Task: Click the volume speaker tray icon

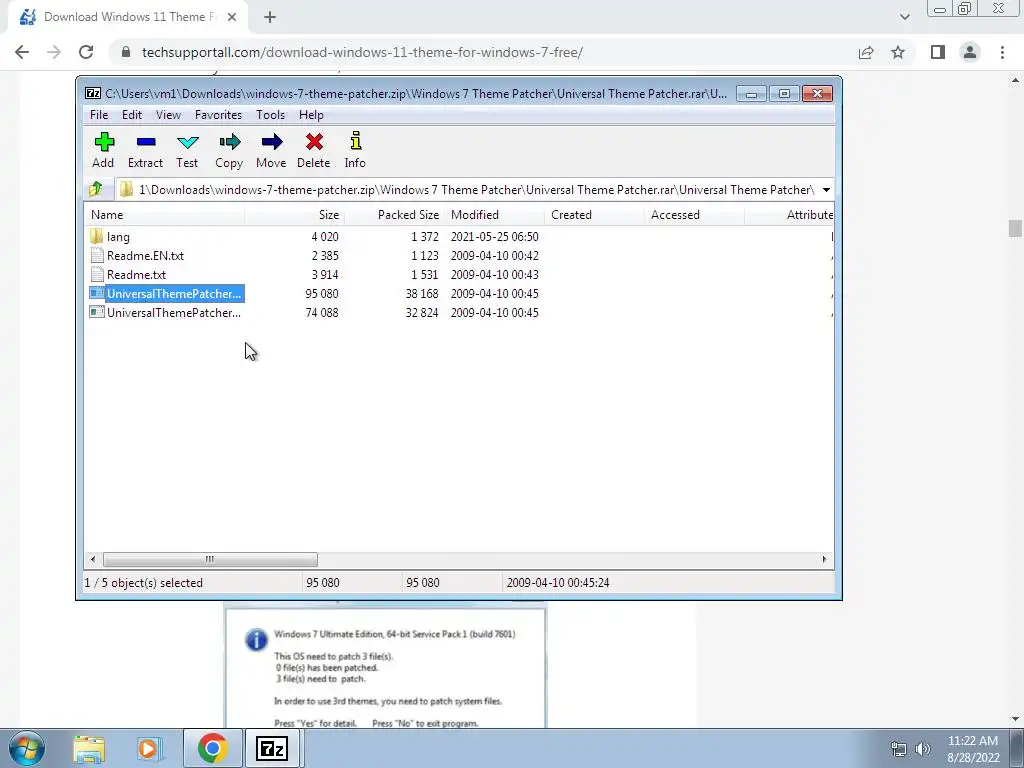Action: point(922,749)
